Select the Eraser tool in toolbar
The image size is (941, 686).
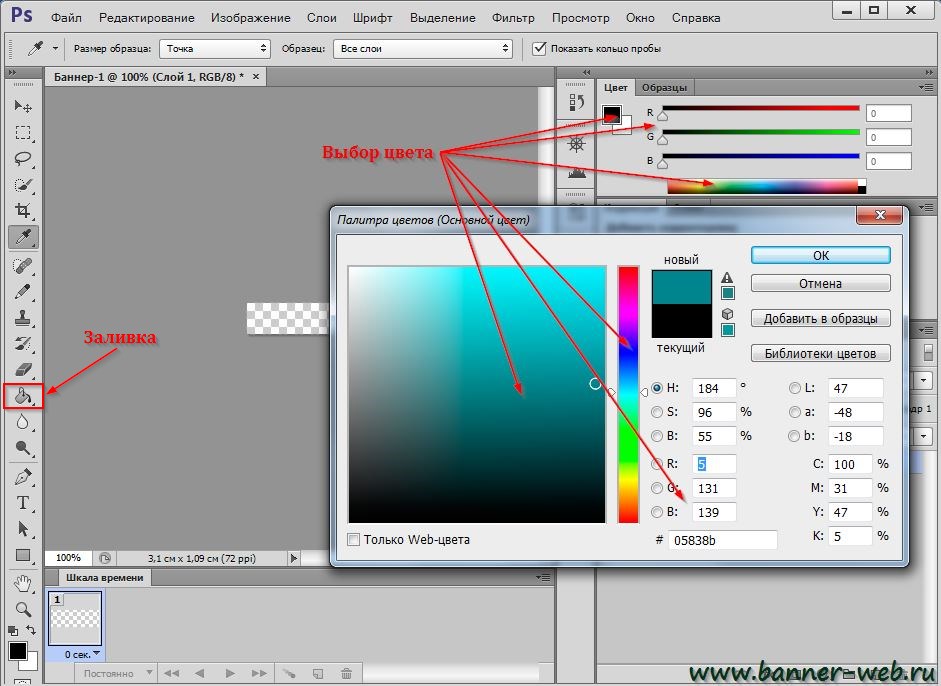pos(23,369)
